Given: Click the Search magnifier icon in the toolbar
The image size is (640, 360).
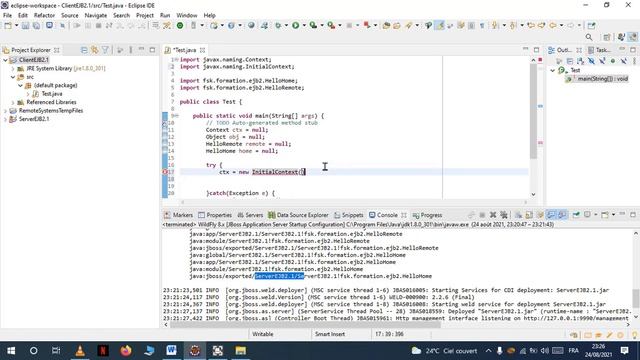Looking at the screenshot, I should pyautogui.click(x=589, y=37).
